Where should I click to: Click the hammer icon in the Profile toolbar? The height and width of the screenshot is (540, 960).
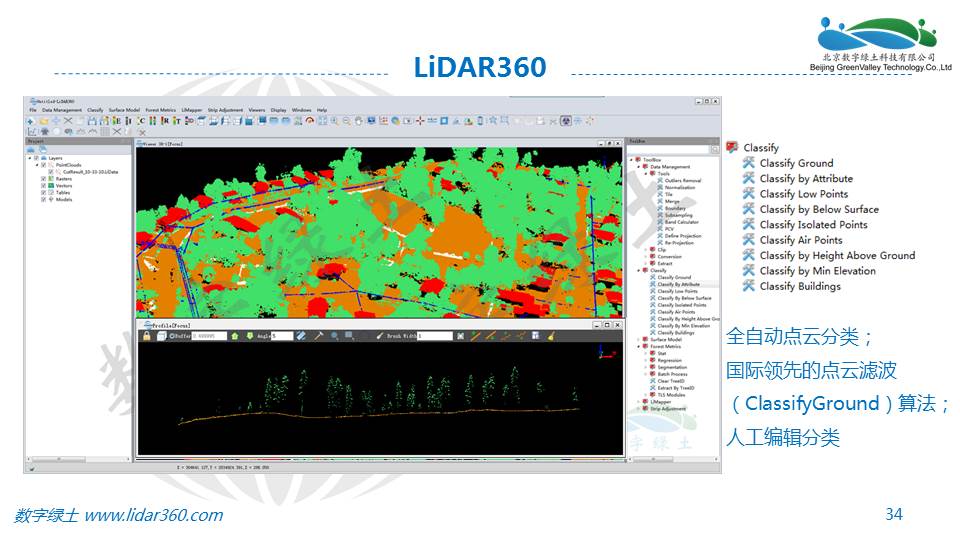[x=318, y=336]
